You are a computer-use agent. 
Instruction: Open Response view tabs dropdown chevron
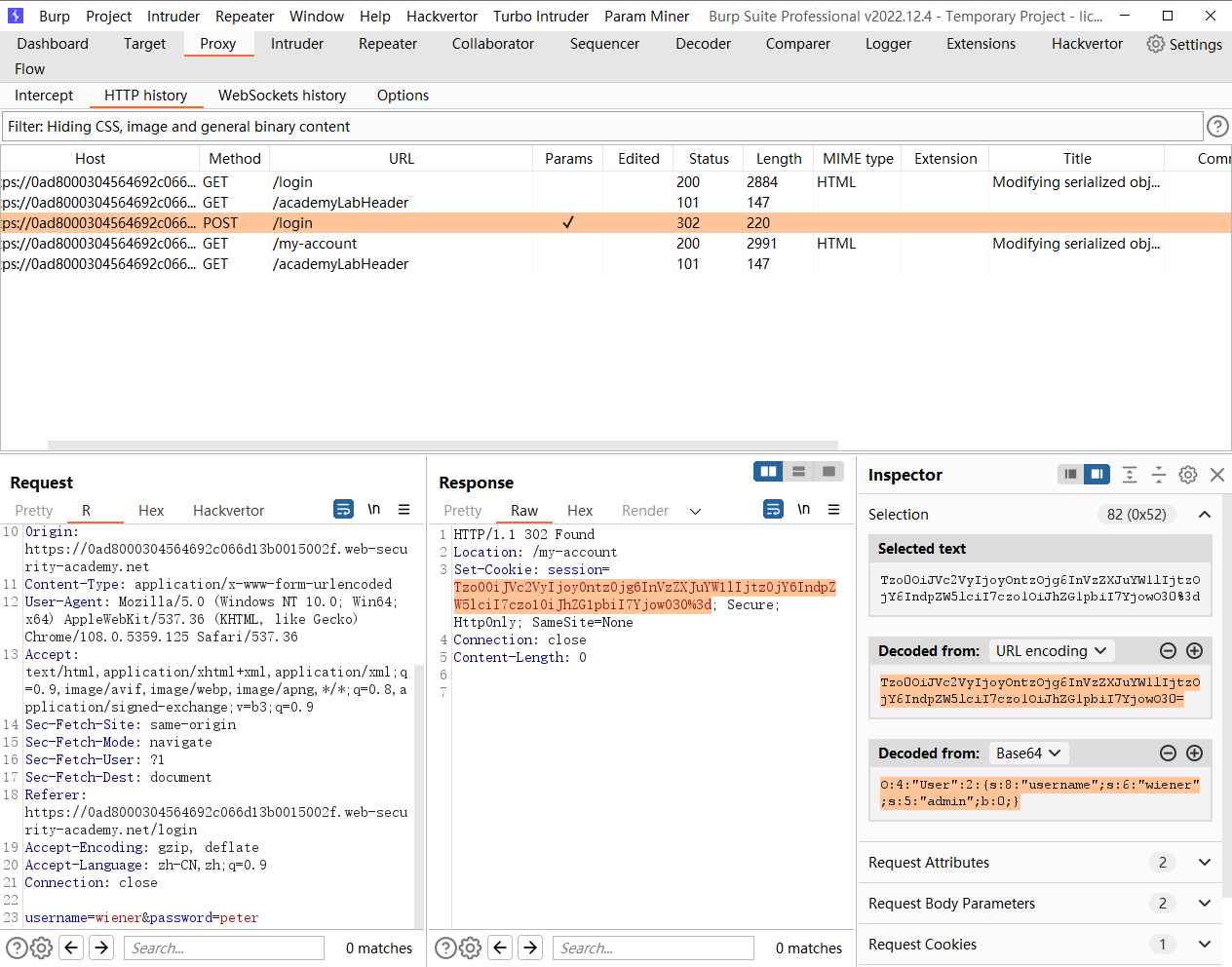click(x=695, y=511)
